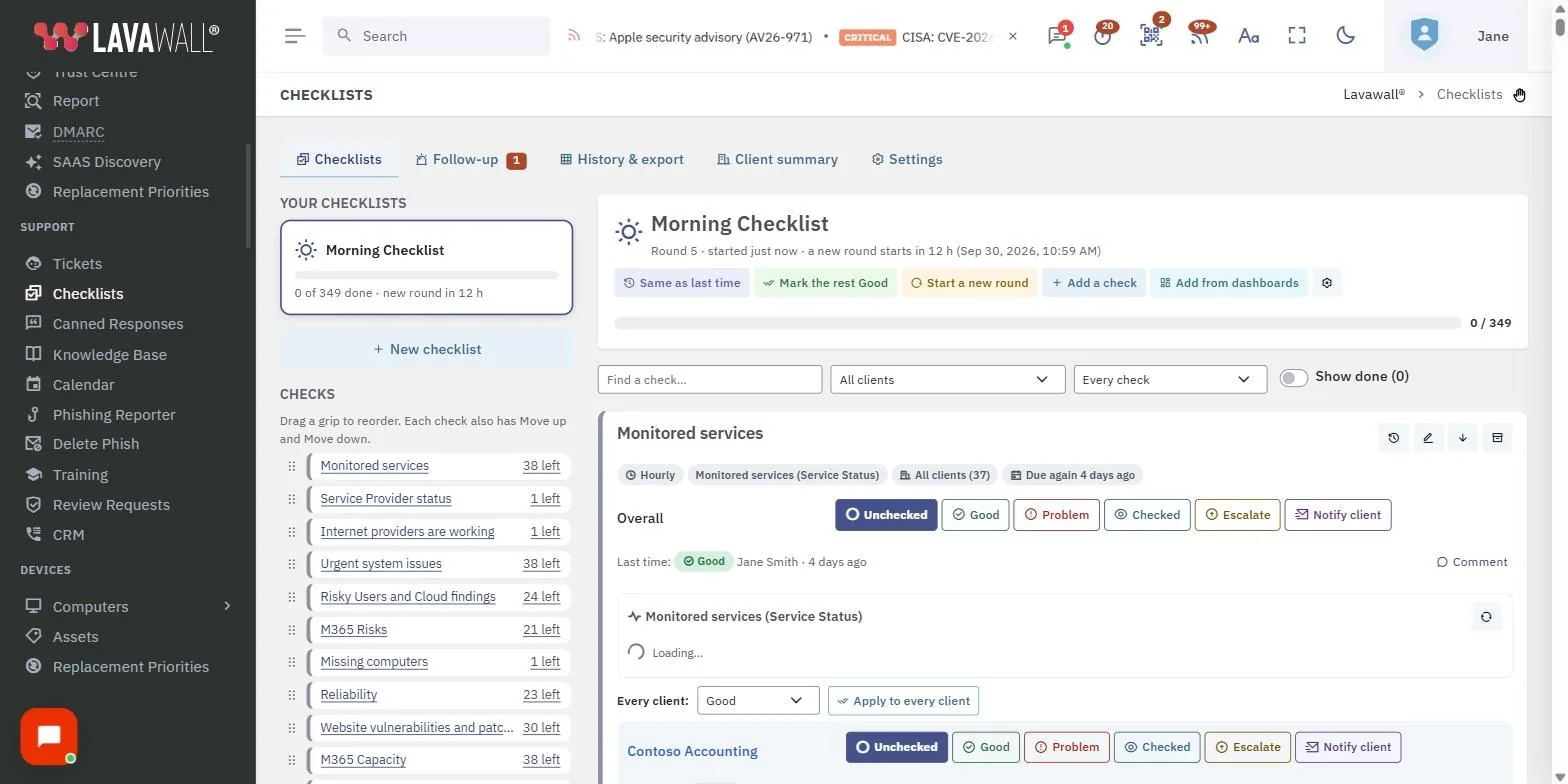The image size is (1568, 784).
Task: Collapse the sidebar with the hamburger icon
Action: click(x=294, y=36)
